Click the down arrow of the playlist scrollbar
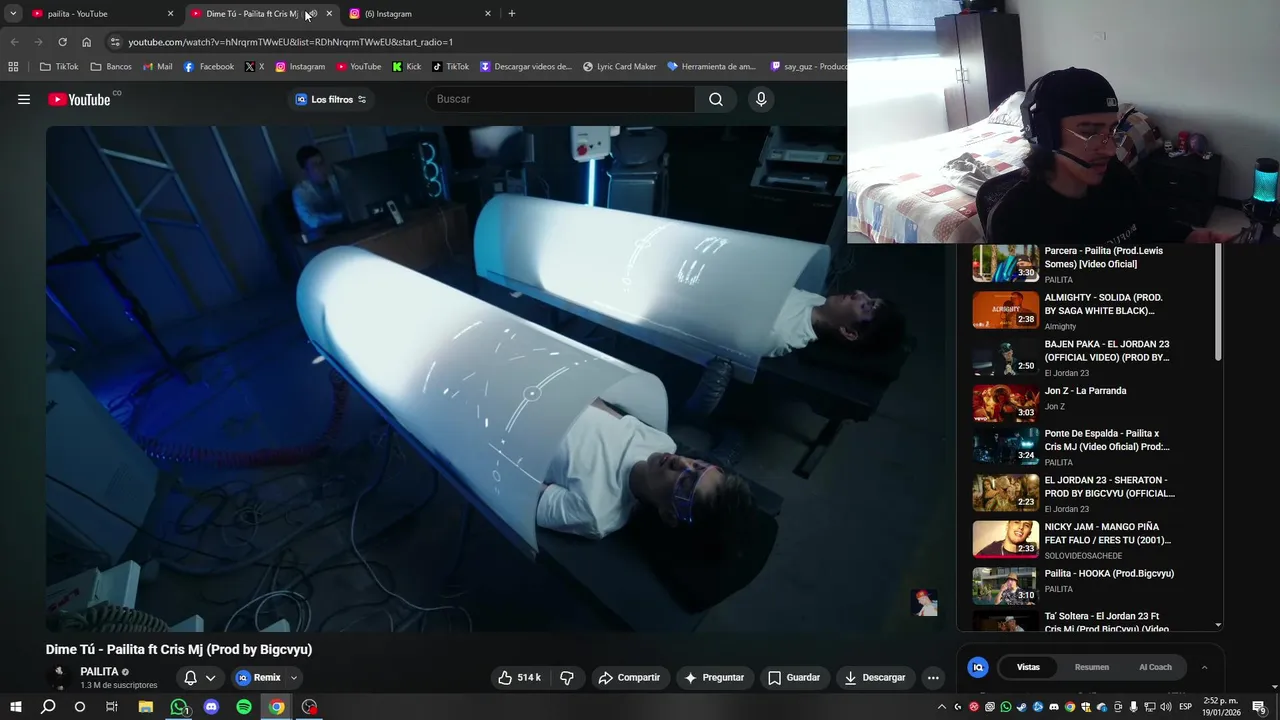Screen dimensions: 1280x720 pos(1218,625)
